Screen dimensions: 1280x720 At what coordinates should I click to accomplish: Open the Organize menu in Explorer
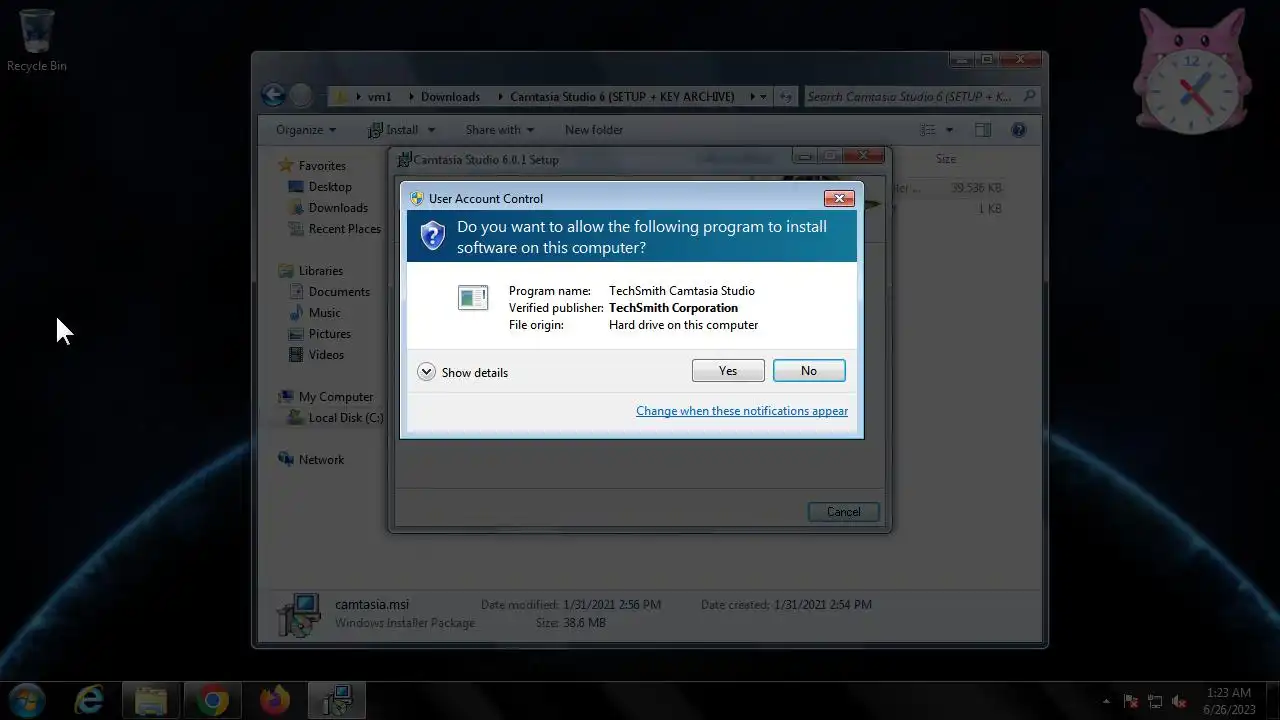pyautogui.click(x=306, y=130)
